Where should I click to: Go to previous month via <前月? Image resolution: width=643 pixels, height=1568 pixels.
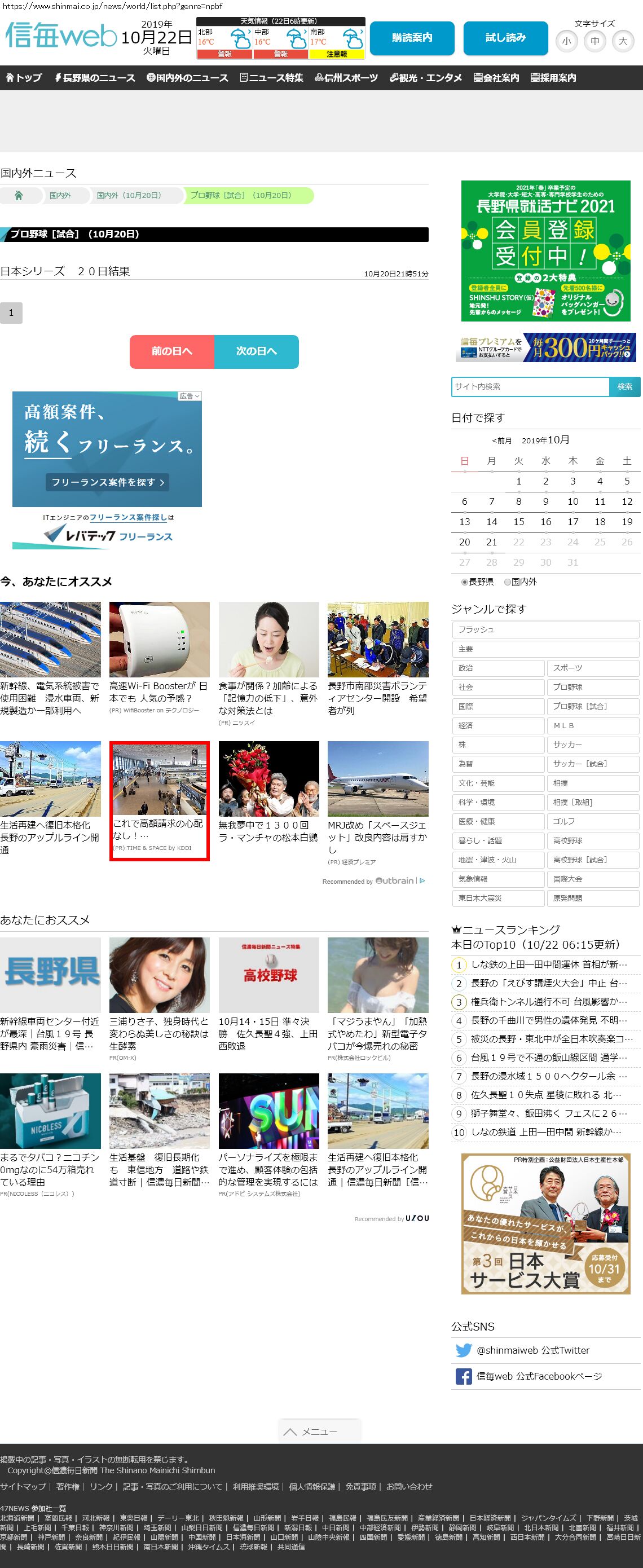click(x=502, y=440)
